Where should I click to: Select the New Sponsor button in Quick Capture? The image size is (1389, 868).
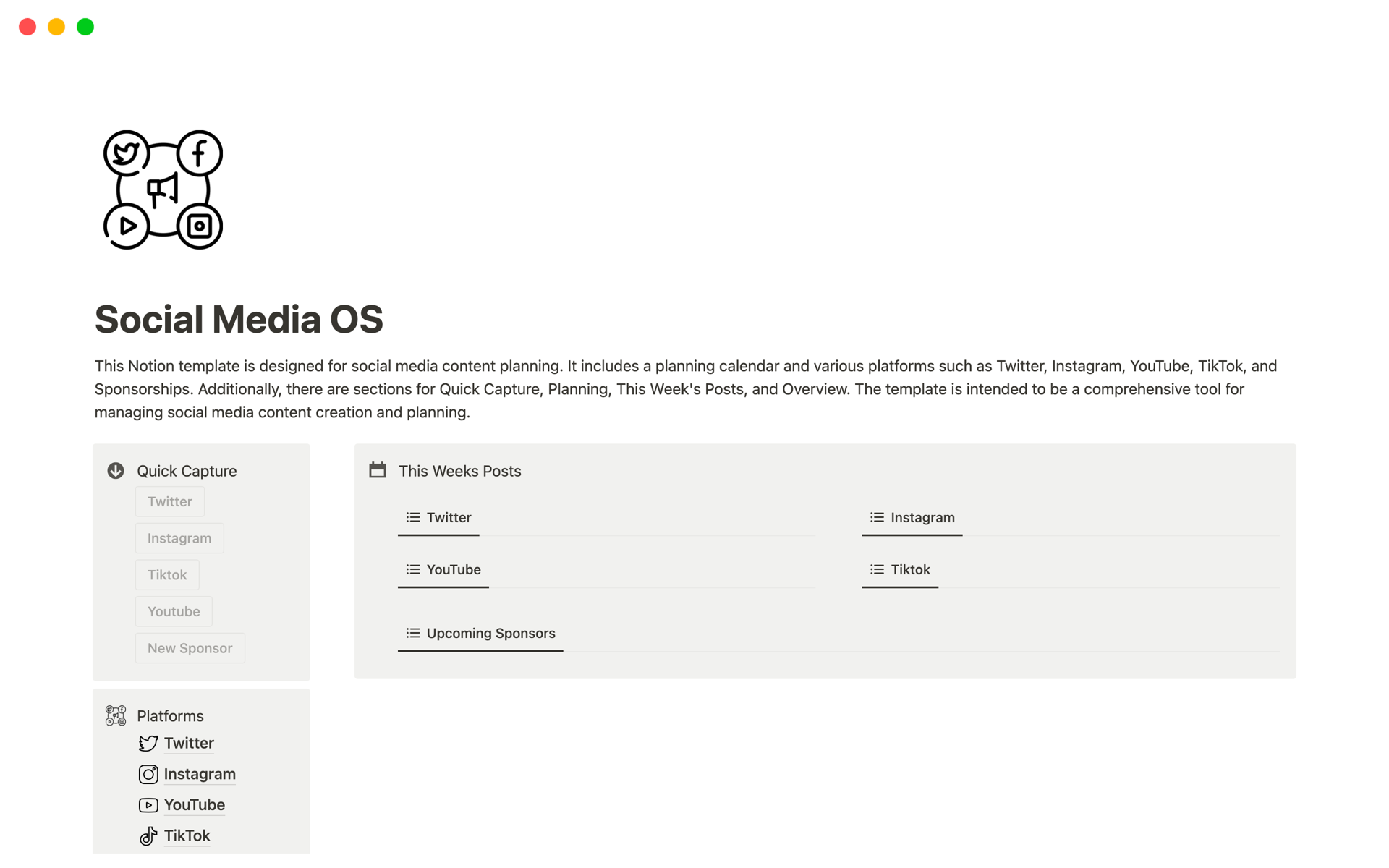189,647
